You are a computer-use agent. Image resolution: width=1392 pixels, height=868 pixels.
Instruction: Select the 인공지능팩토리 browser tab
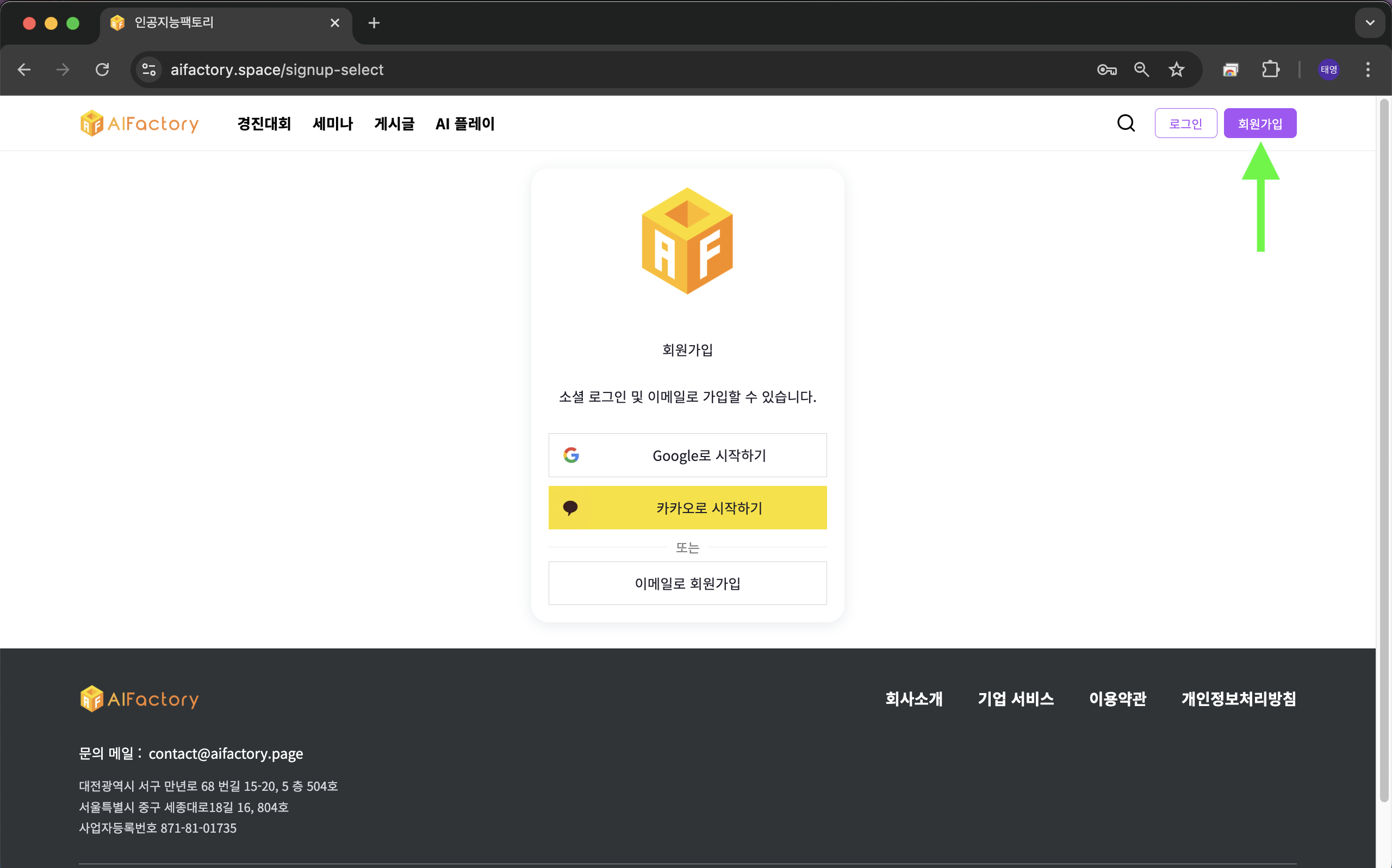tap(226, 23)
